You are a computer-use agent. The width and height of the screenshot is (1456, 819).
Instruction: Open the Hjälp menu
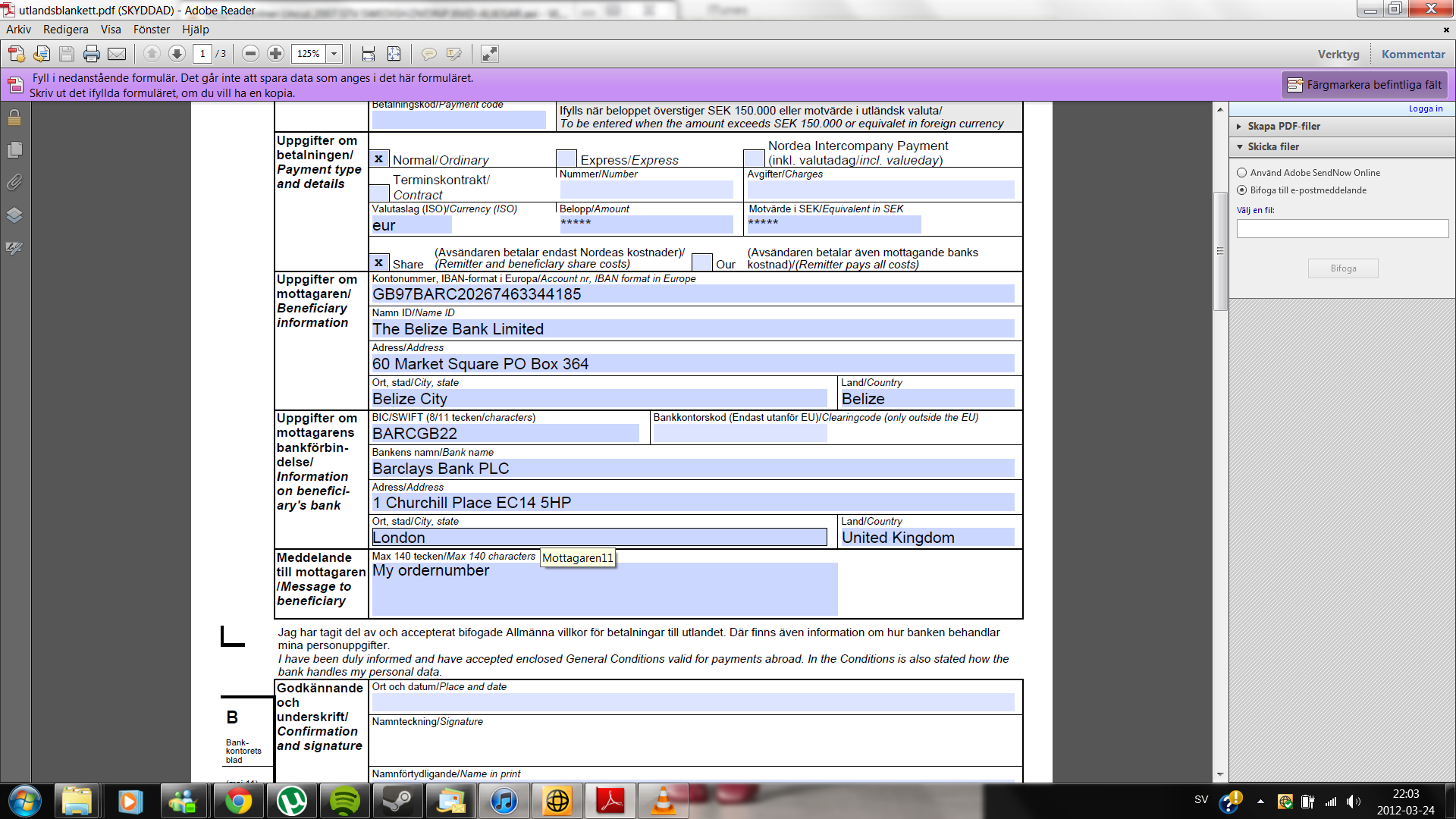point(196,30)
